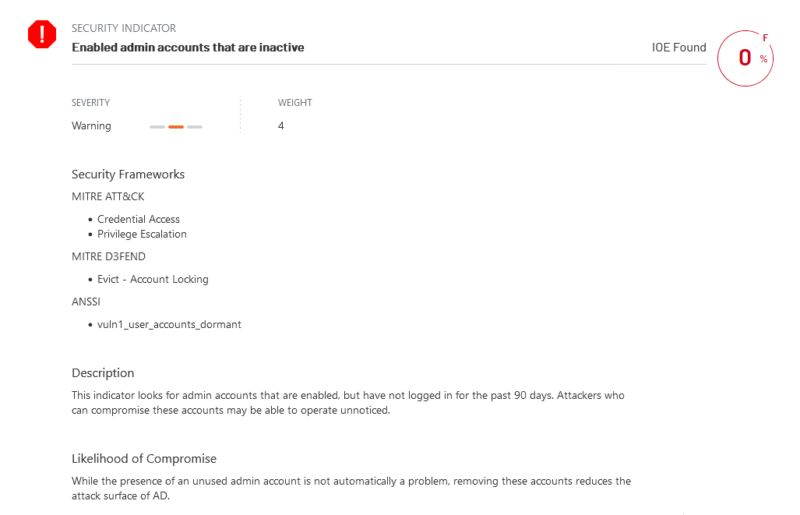Open the Evict - Account Locking item
The width and height of the screenshot is (800, 515).
(x=153, y=279)
